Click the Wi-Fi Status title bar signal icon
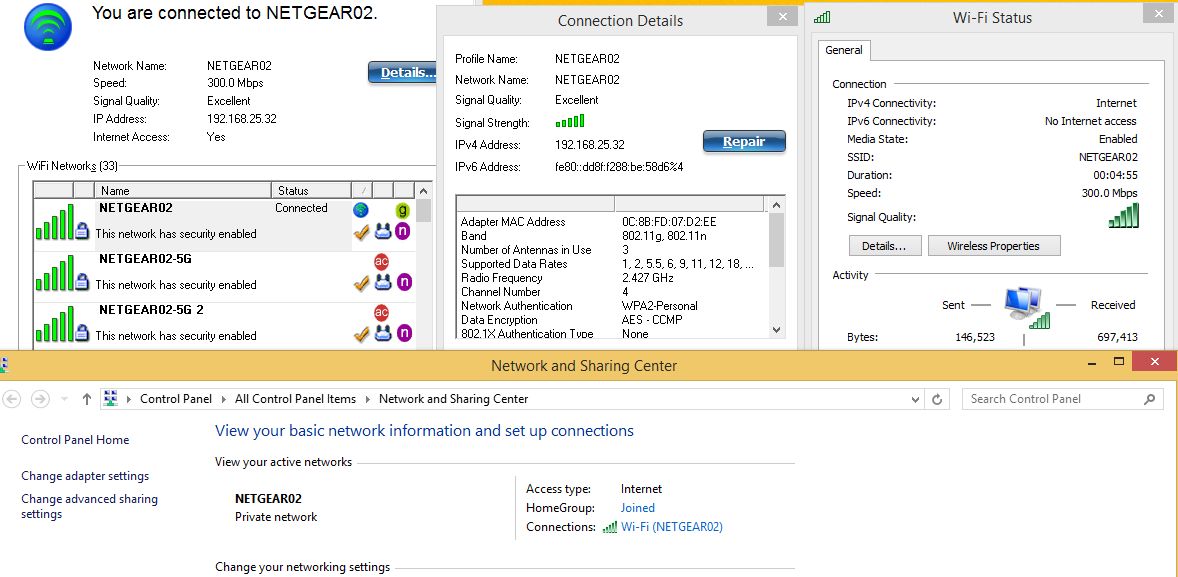 pos(822,18)
